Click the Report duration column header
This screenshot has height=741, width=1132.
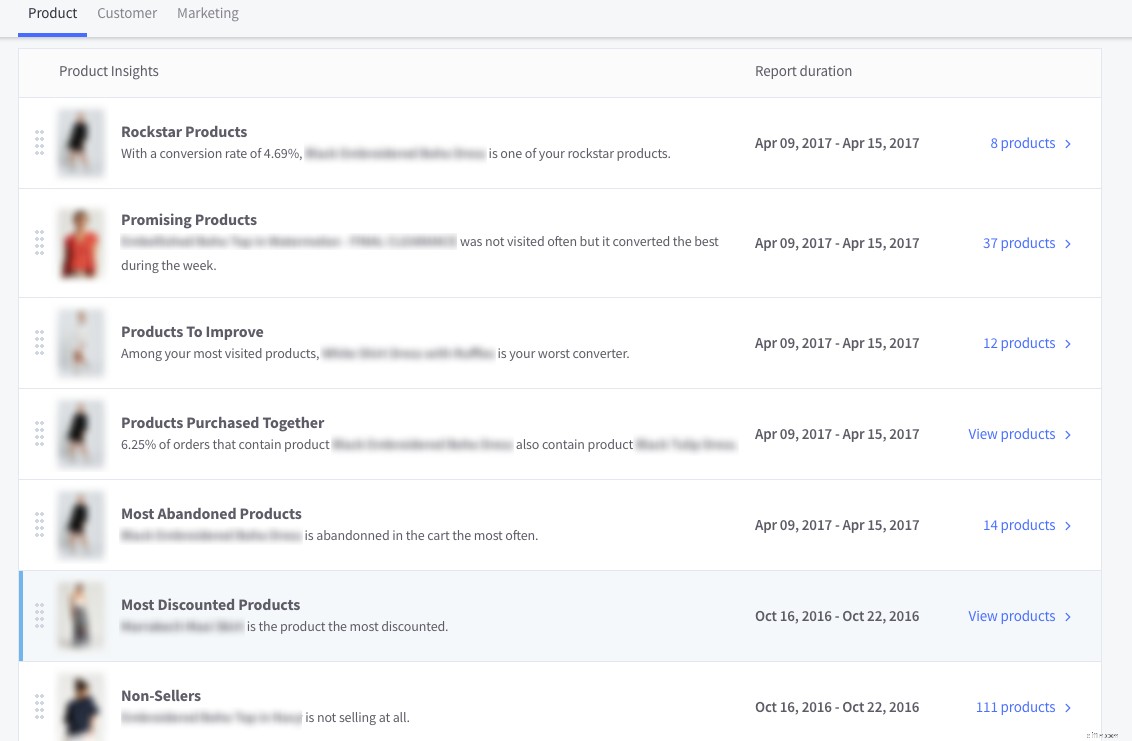tap(803, 71)
